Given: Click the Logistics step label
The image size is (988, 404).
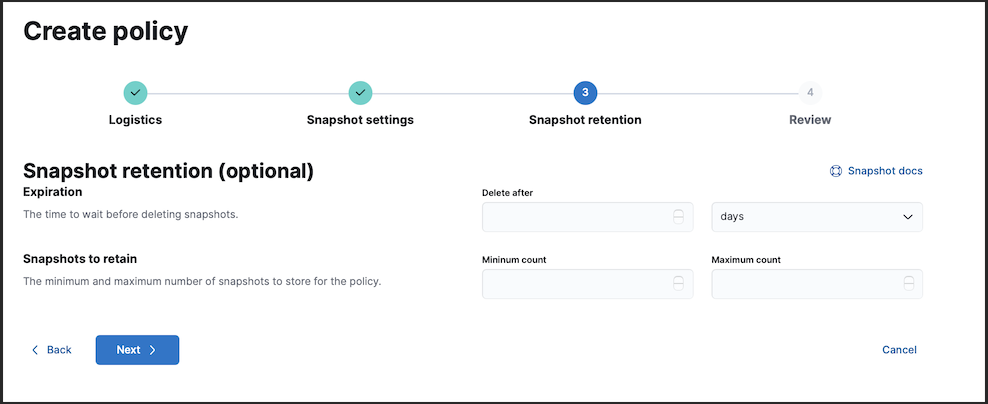Looking at the screenshot, I should click(x=135, y=120).
